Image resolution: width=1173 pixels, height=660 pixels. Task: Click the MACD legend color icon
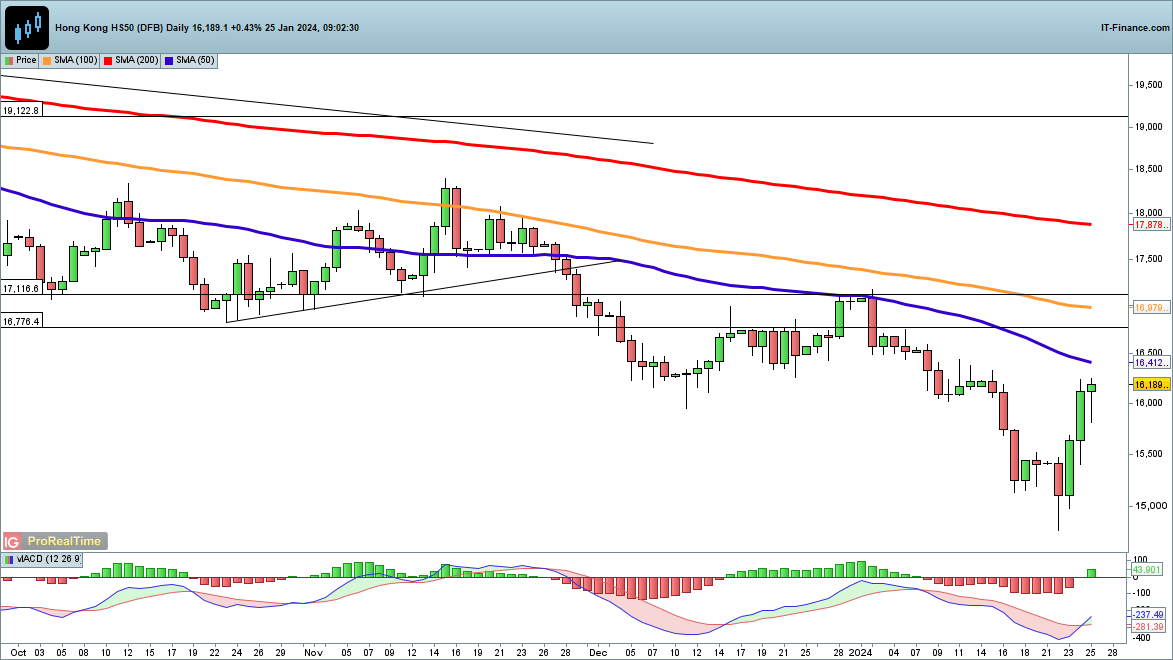(x=9, y=559)
